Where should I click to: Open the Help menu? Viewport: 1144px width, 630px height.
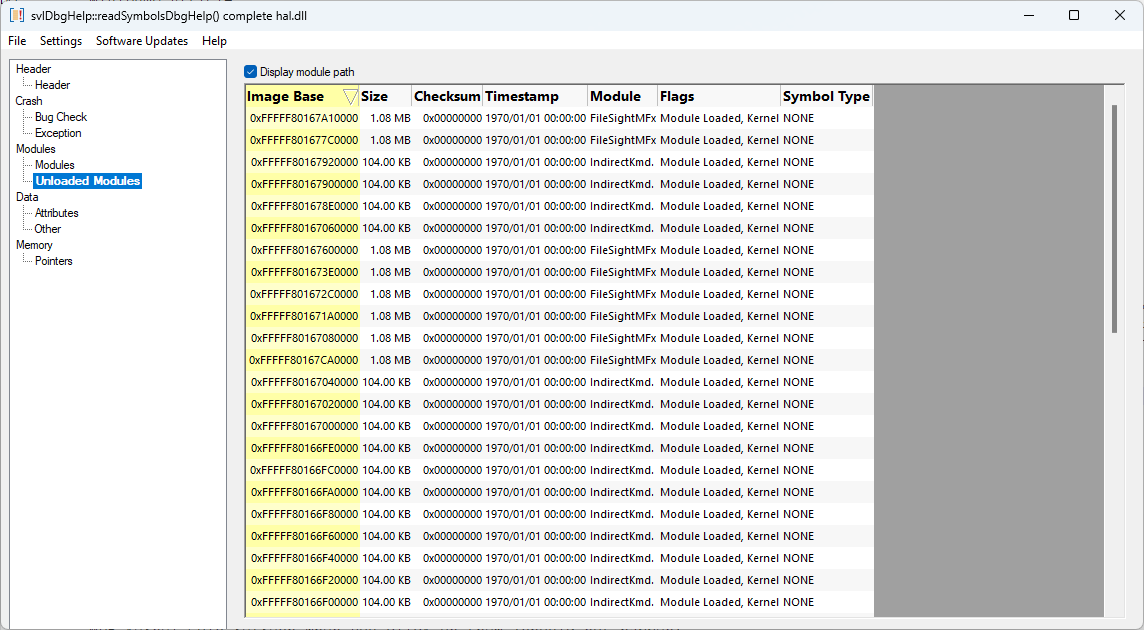(x=214, y=41)
